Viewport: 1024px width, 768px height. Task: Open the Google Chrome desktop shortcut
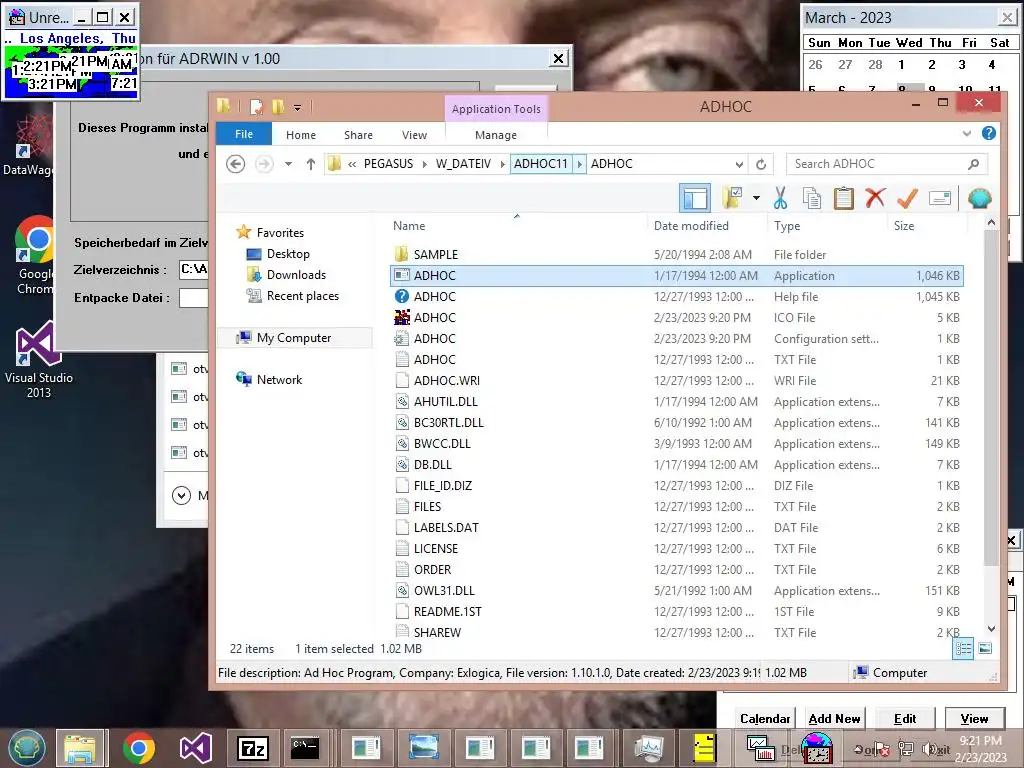35,255
